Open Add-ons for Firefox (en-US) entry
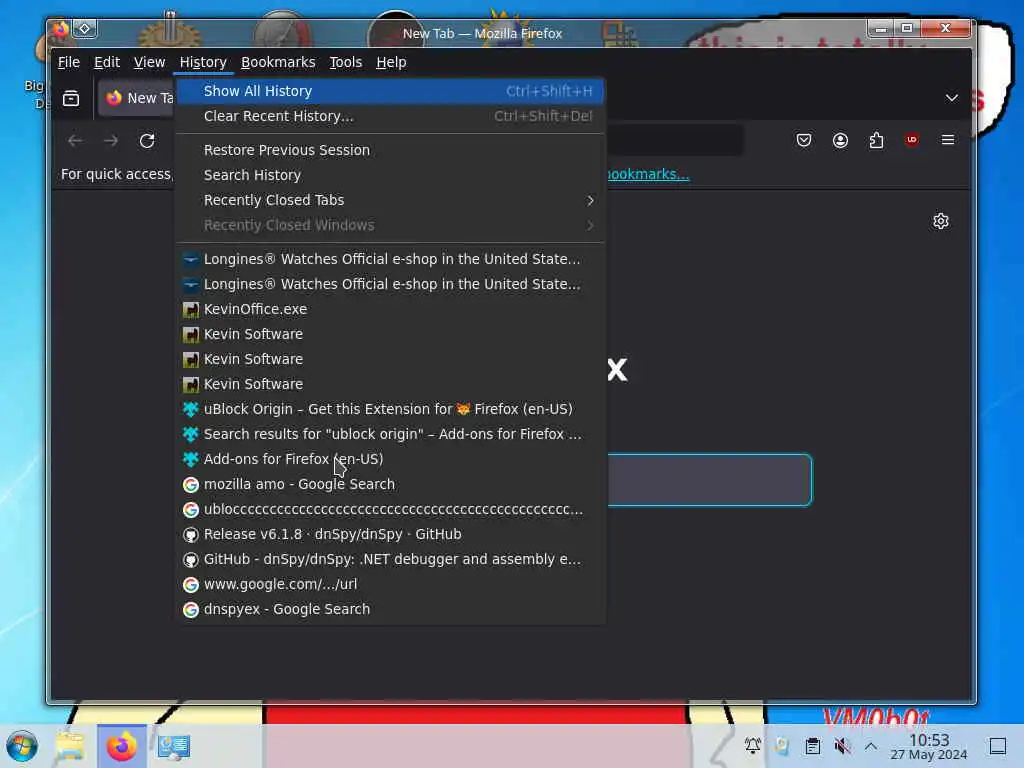The image size is (1024, 768). point(391,459)
